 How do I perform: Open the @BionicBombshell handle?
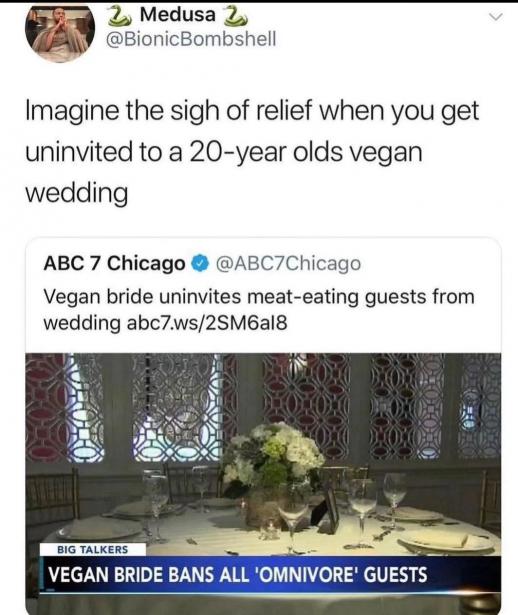191,39
